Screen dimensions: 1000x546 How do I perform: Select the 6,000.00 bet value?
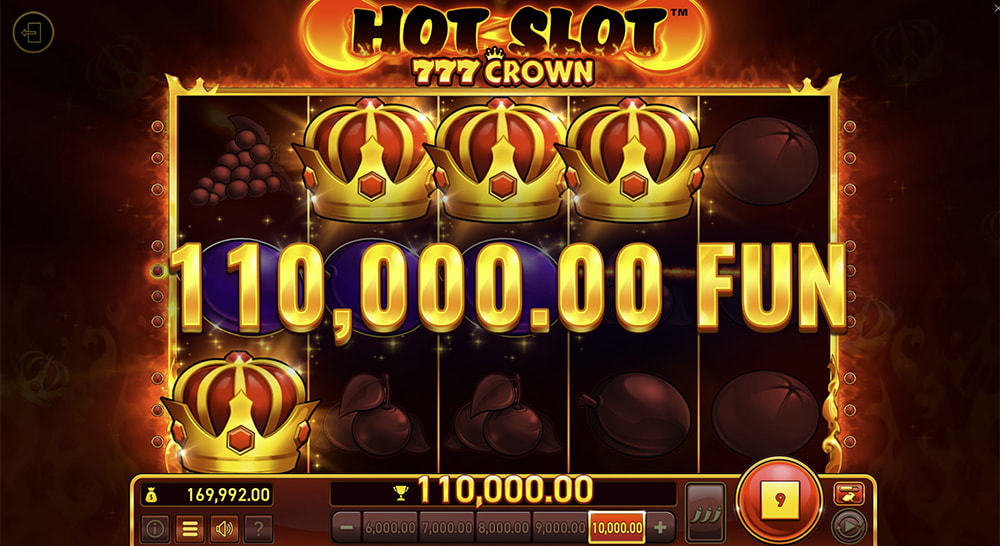[390, 528]
